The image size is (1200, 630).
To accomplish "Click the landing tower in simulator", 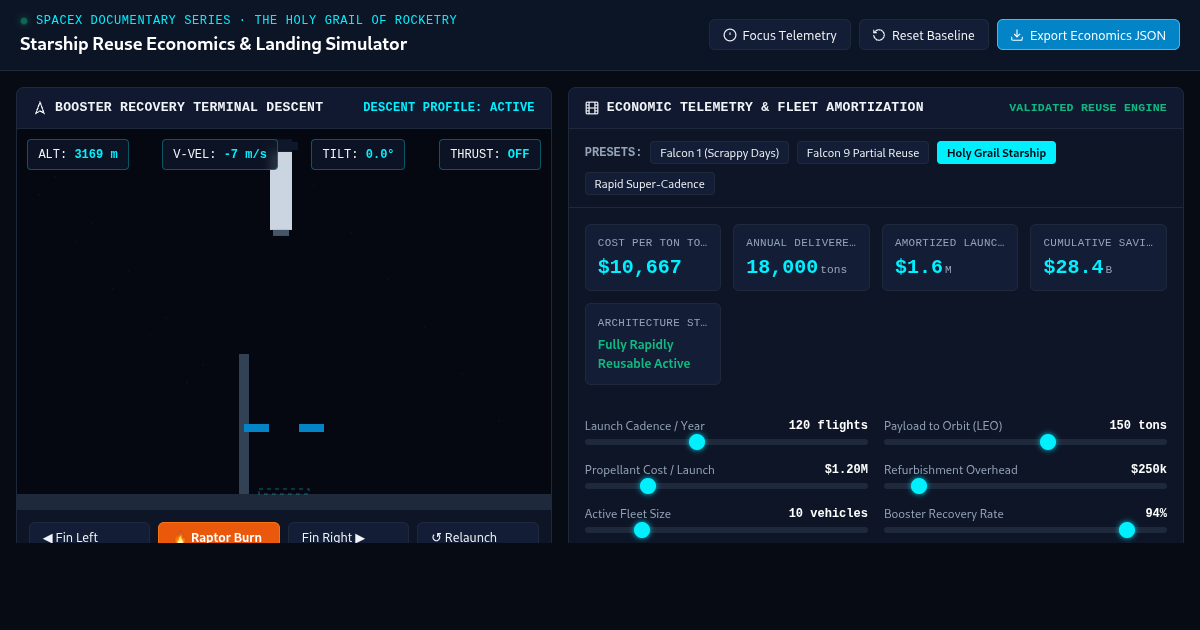I will point(244,424).
